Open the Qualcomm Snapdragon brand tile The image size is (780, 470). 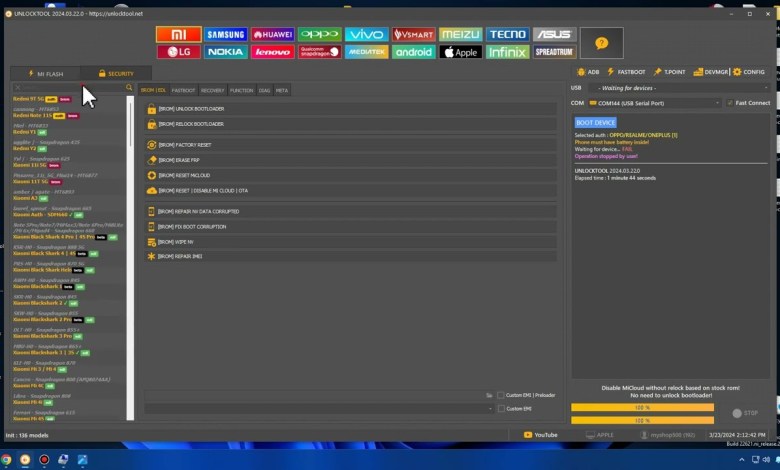tap(319, 52)
